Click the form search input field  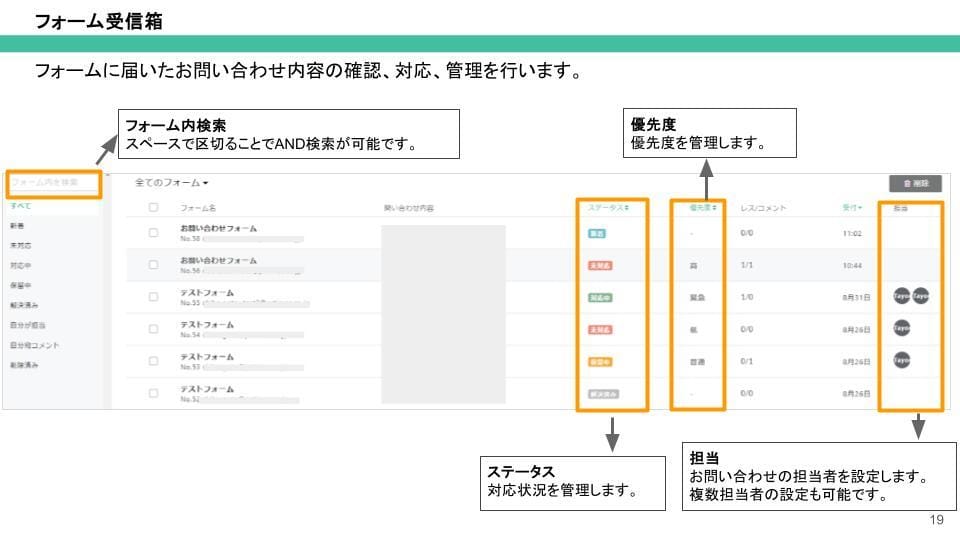(x=54, y=183)
